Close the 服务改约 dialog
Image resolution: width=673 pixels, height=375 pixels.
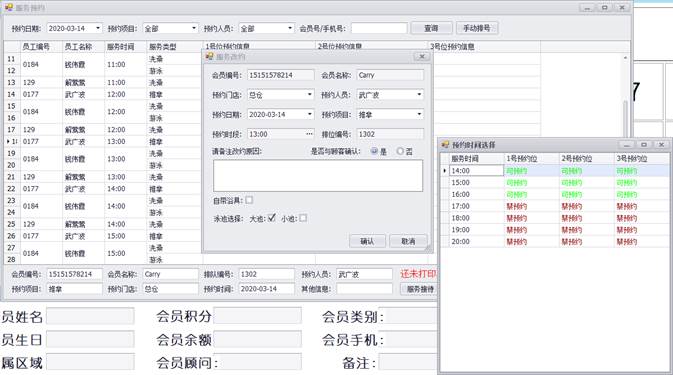[421, 56]
